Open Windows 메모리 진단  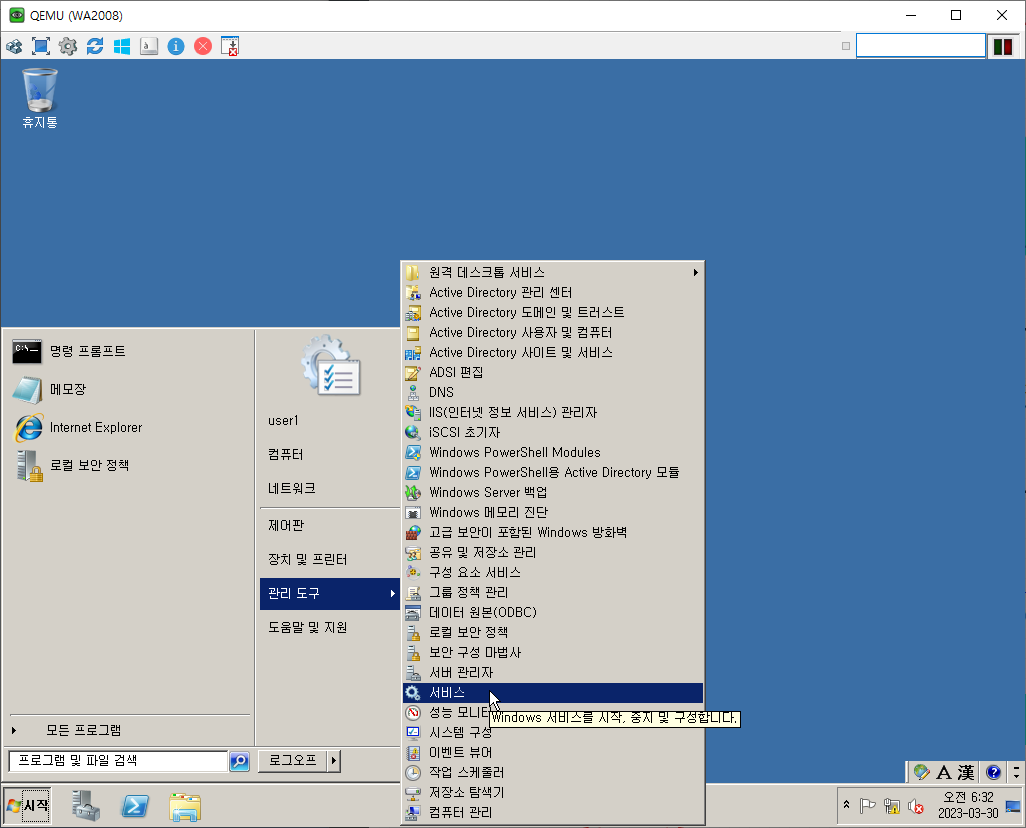pyautogui.click(x=553, y=512)
